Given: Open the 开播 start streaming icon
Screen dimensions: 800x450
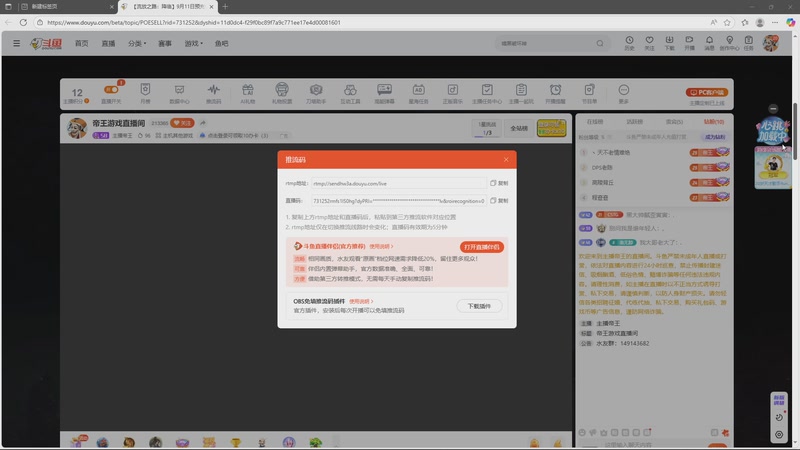Looking at the screenshot, I should [x=689, y=43].
